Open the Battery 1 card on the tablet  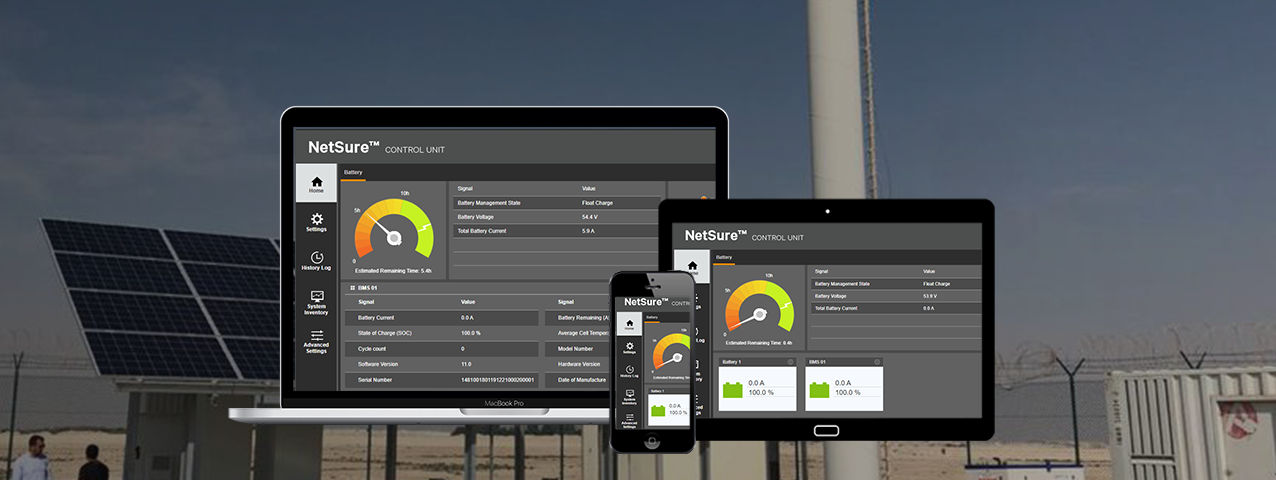coord(757,384)
